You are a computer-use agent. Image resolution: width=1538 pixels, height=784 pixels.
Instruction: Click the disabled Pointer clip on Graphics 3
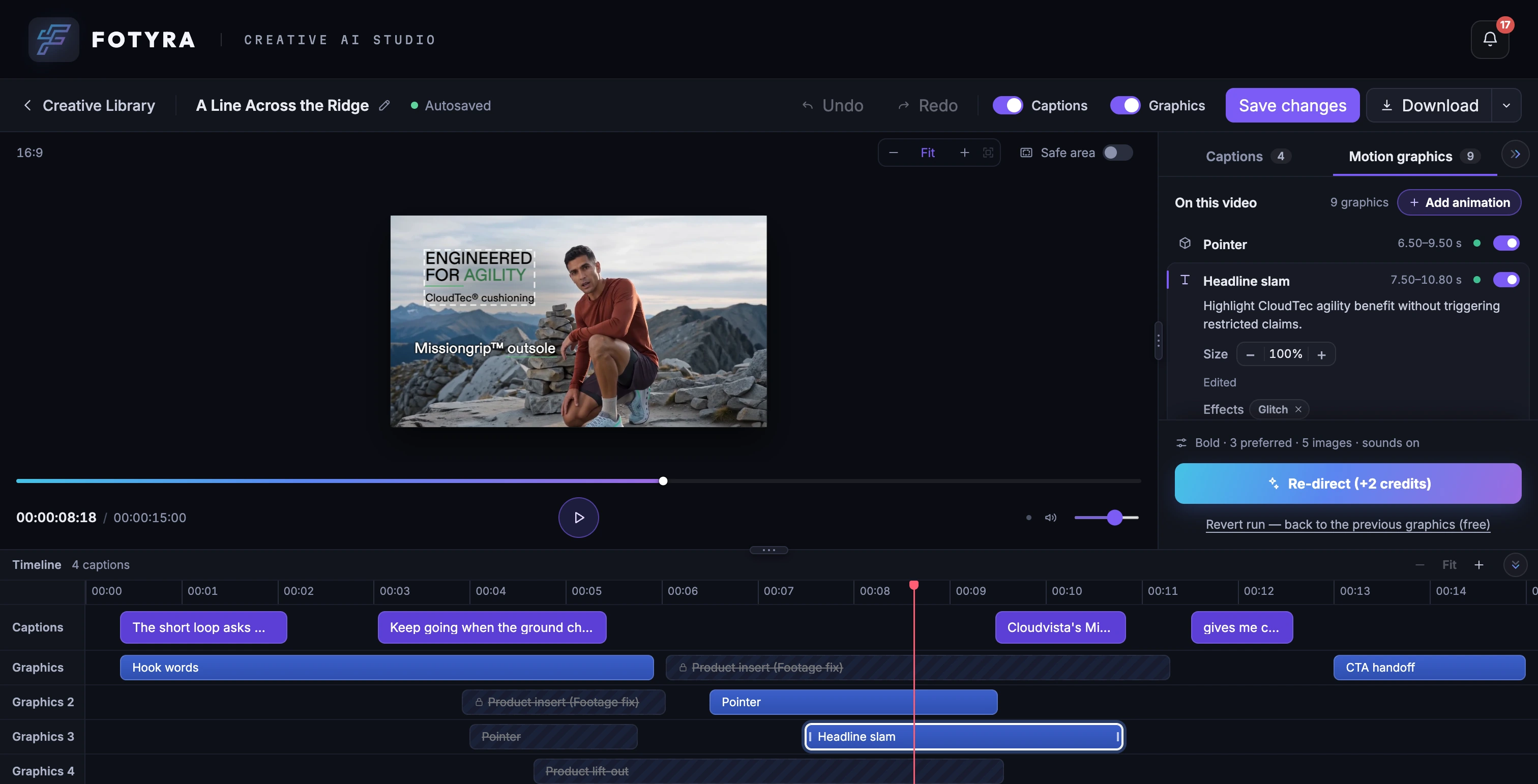tap(553, 737)
